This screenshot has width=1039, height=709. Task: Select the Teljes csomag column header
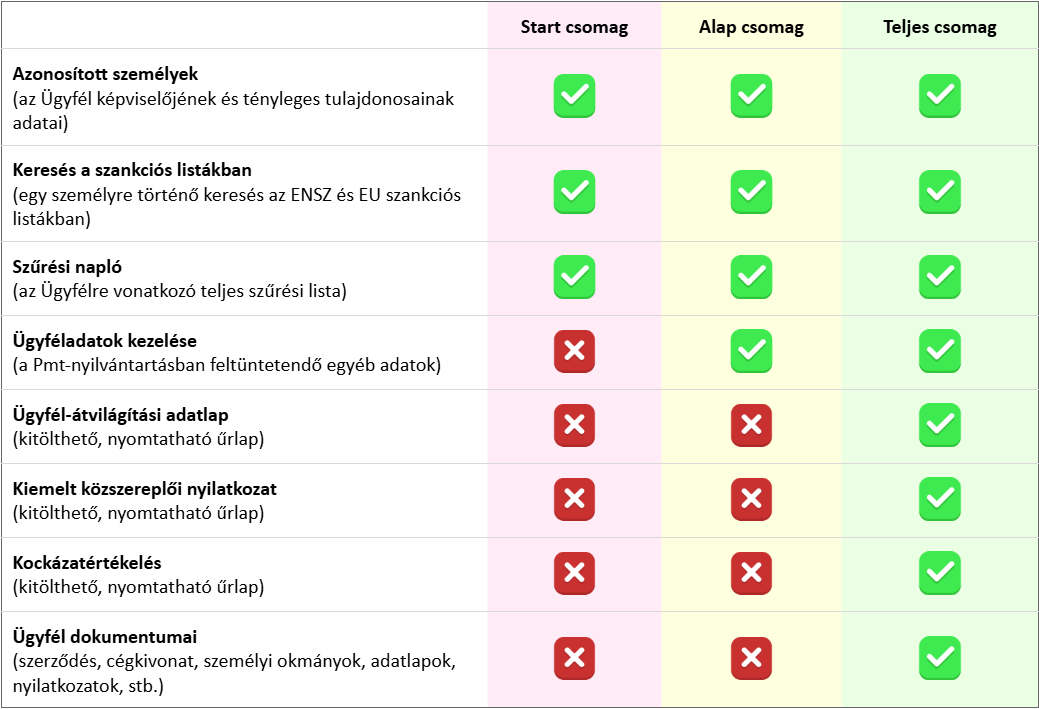click(x=939, y=27)
